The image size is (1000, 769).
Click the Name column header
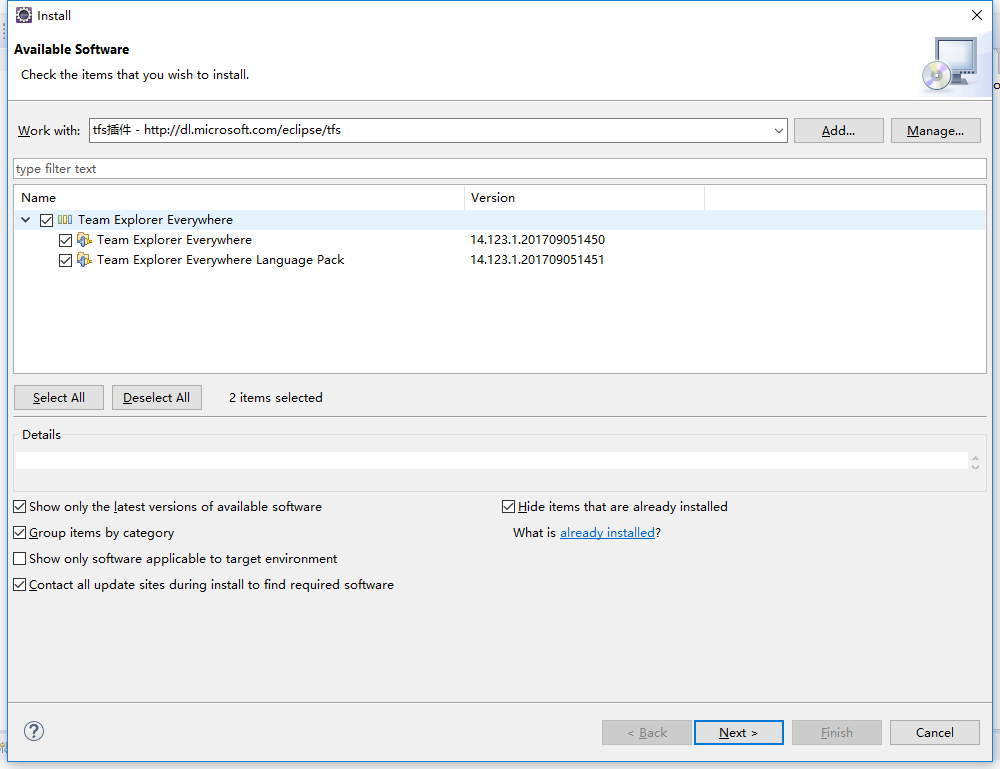pos(239,198)
